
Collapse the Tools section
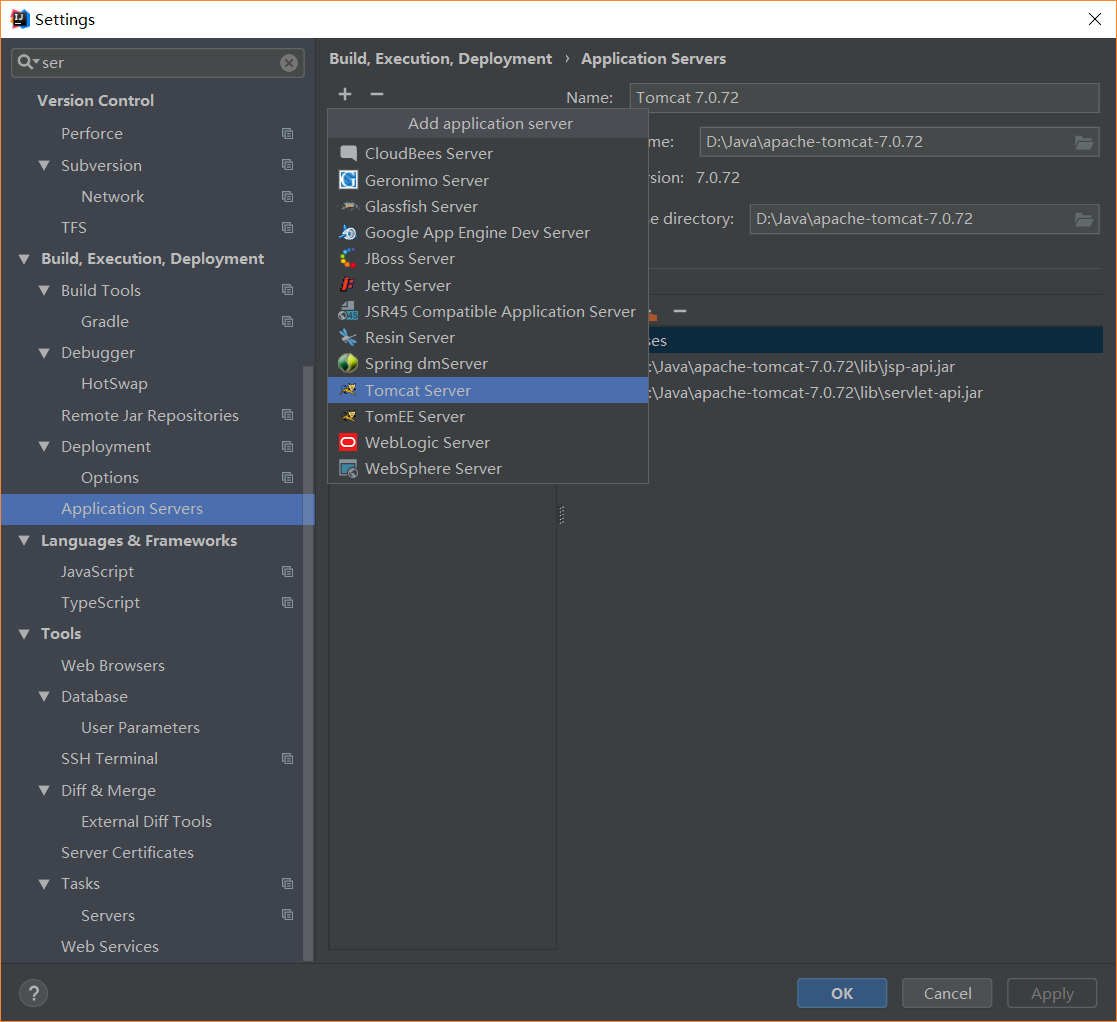(x=24, y=634)
